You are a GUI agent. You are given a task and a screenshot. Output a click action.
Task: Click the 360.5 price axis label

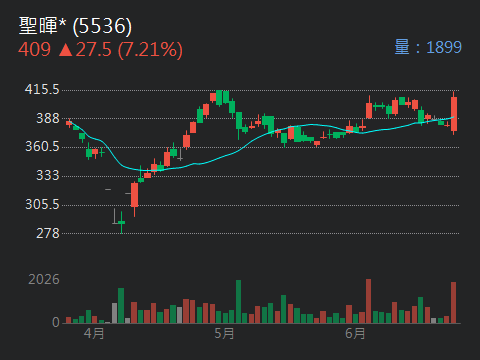click(x=42, y=147)
